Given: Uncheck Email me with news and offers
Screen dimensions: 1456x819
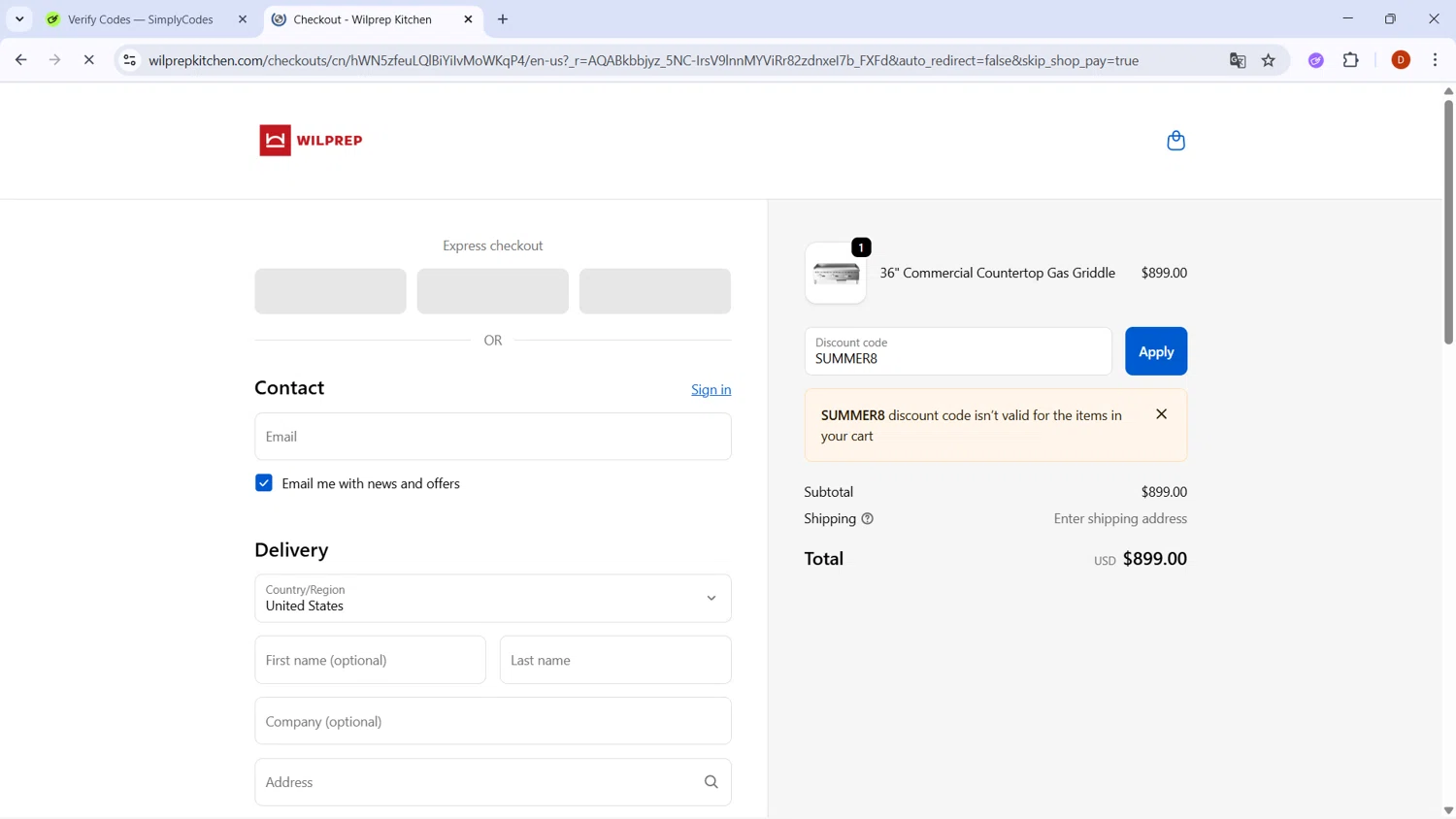Looking at the screenshot, I should (264, 483).
